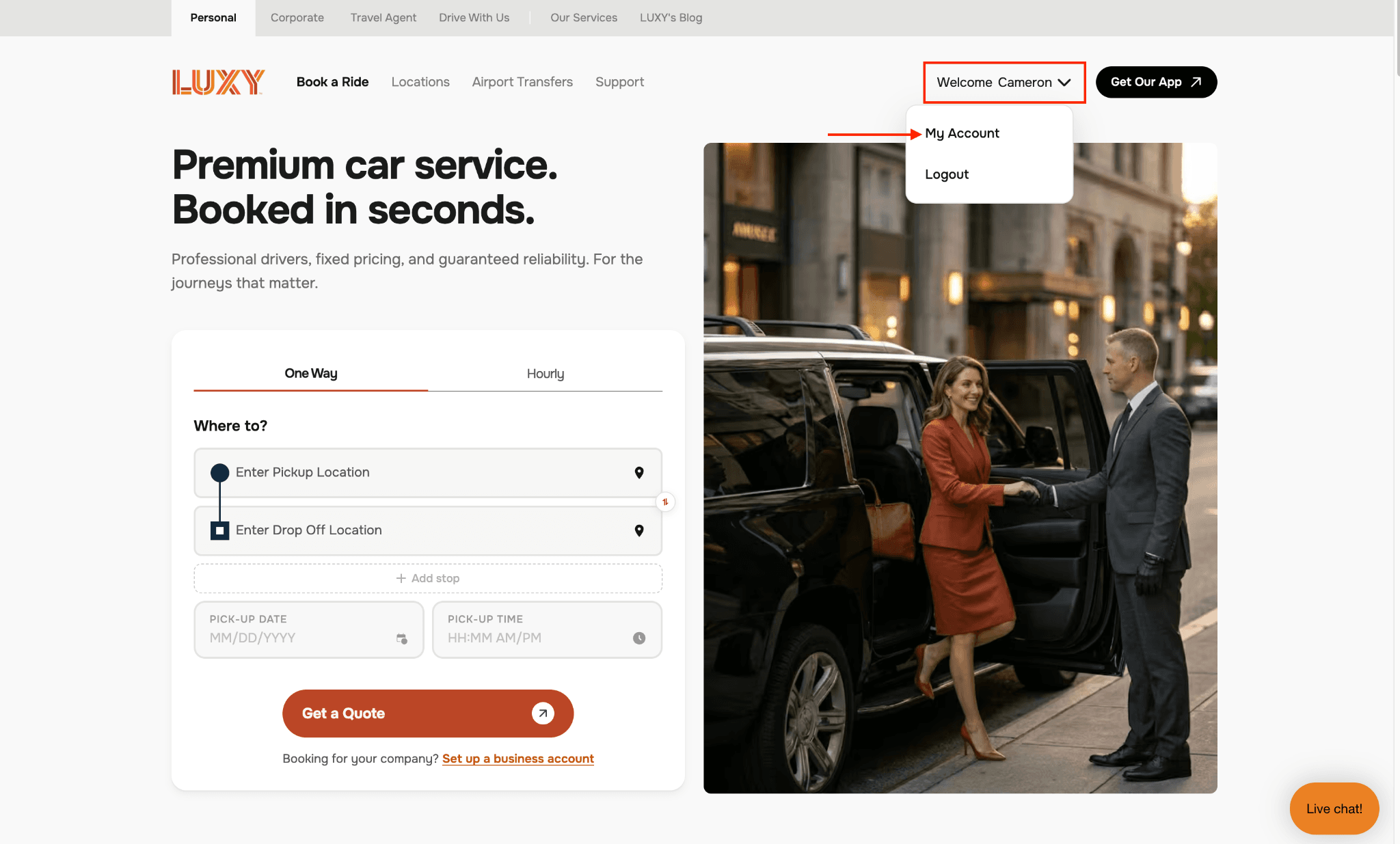Open the Personal top tab
Screen dimensions: 1400x844
(x=213, y=18)
